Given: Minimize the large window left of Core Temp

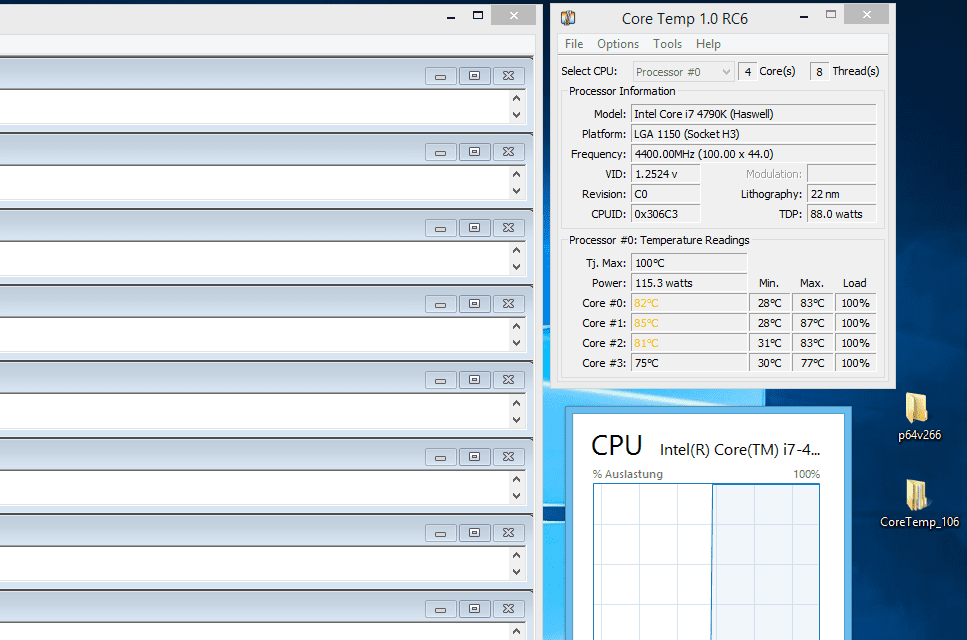Looking at the screenshot, I should point(451,17).
